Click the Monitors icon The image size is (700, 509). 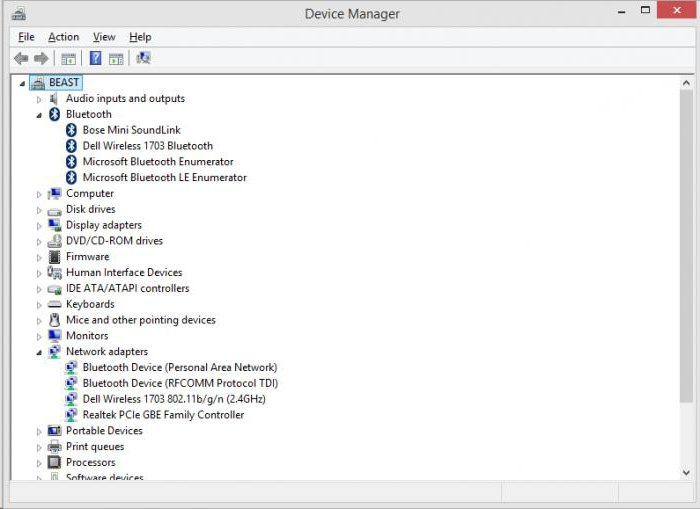(54, 336)
